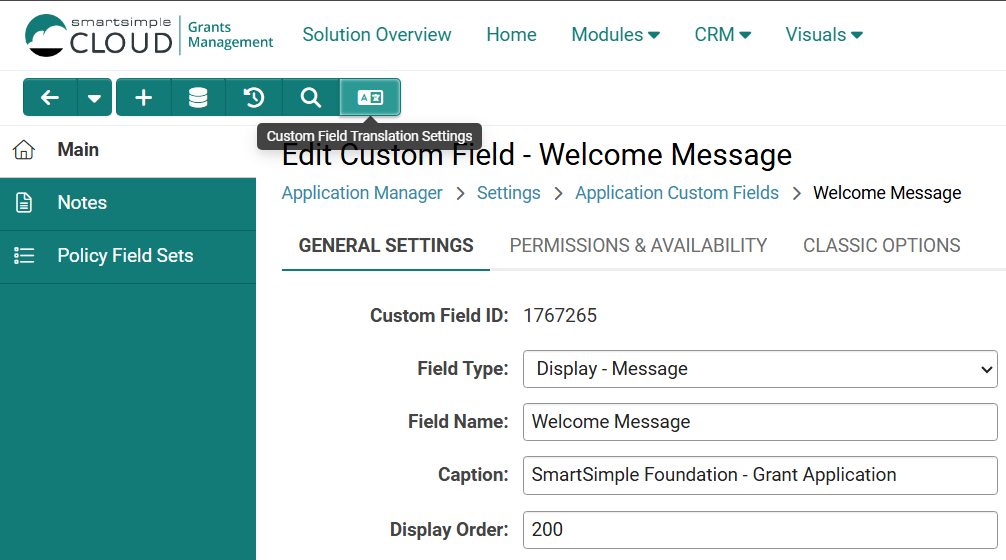This screenshot has width=1006, height=560.
Task: Expand the Visuals menu
Action: (x=824, y=35)
